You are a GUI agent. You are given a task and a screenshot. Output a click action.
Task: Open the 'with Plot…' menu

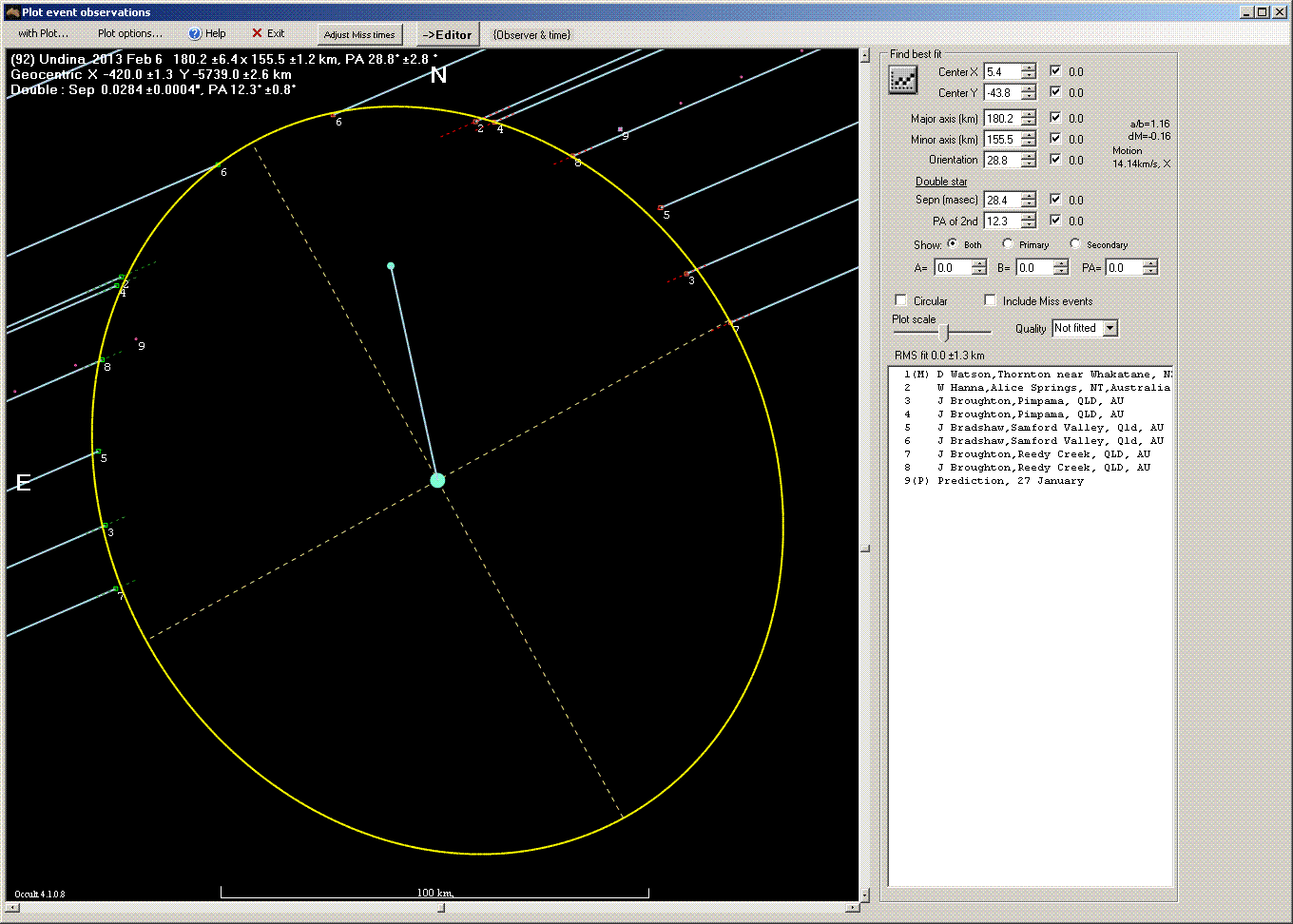[44, 33]
